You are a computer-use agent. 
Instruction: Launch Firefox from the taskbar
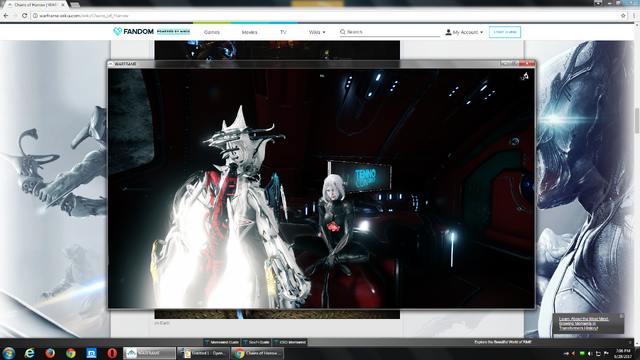[50, 353]
